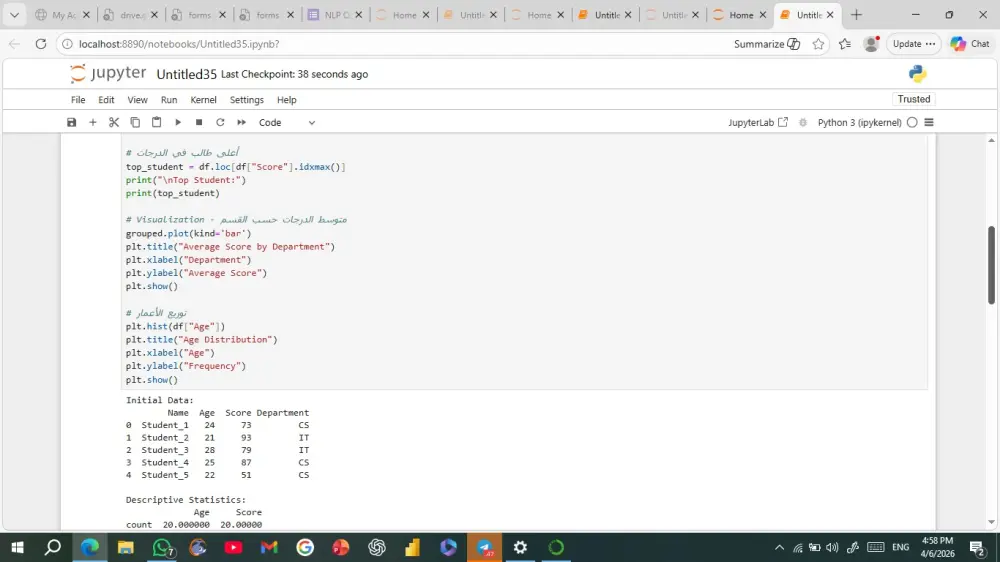Show hidden system tray icons chevron
The height and width of the screenshot is (562, 1000).
(x=779, y=547)
